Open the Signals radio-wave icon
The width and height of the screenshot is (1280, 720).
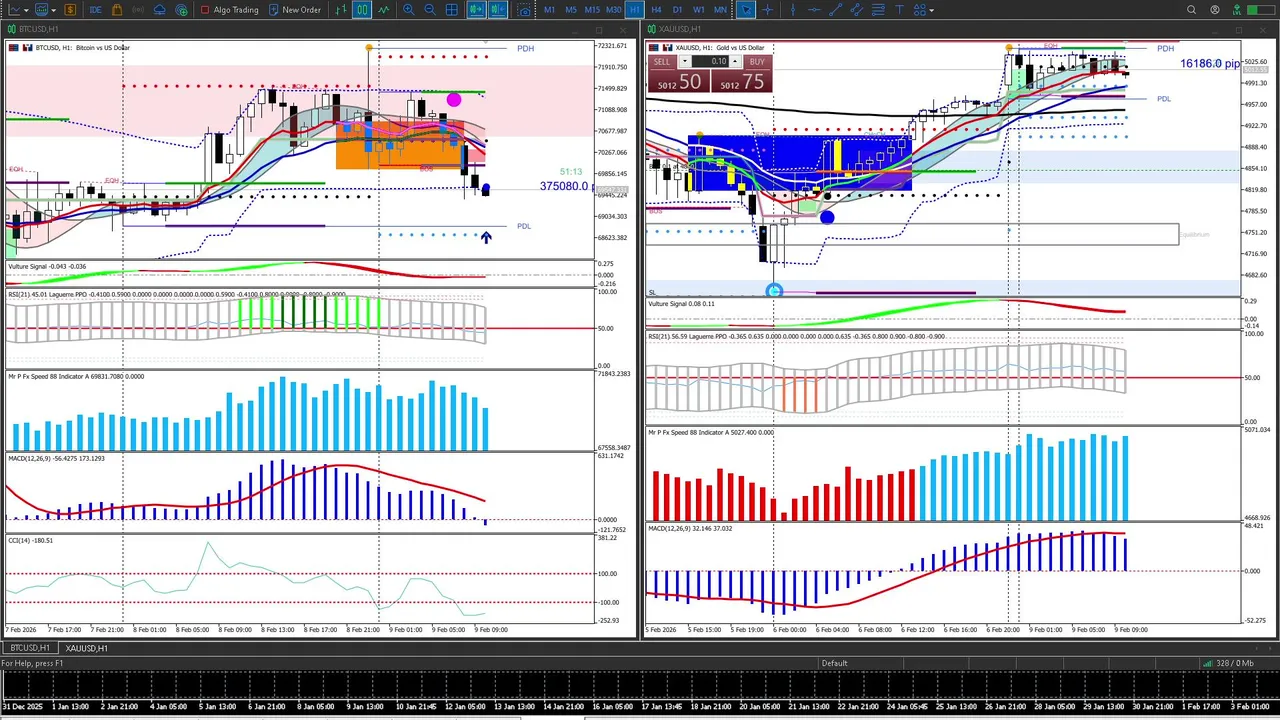coord(138,10)
